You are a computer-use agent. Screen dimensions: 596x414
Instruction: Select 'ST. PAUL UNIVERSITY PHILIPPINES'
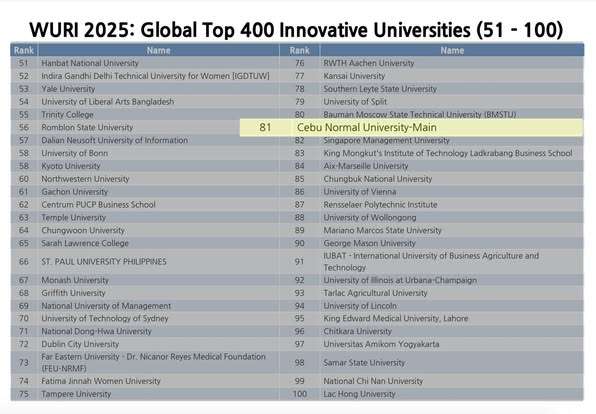click(x=104, y=262)
